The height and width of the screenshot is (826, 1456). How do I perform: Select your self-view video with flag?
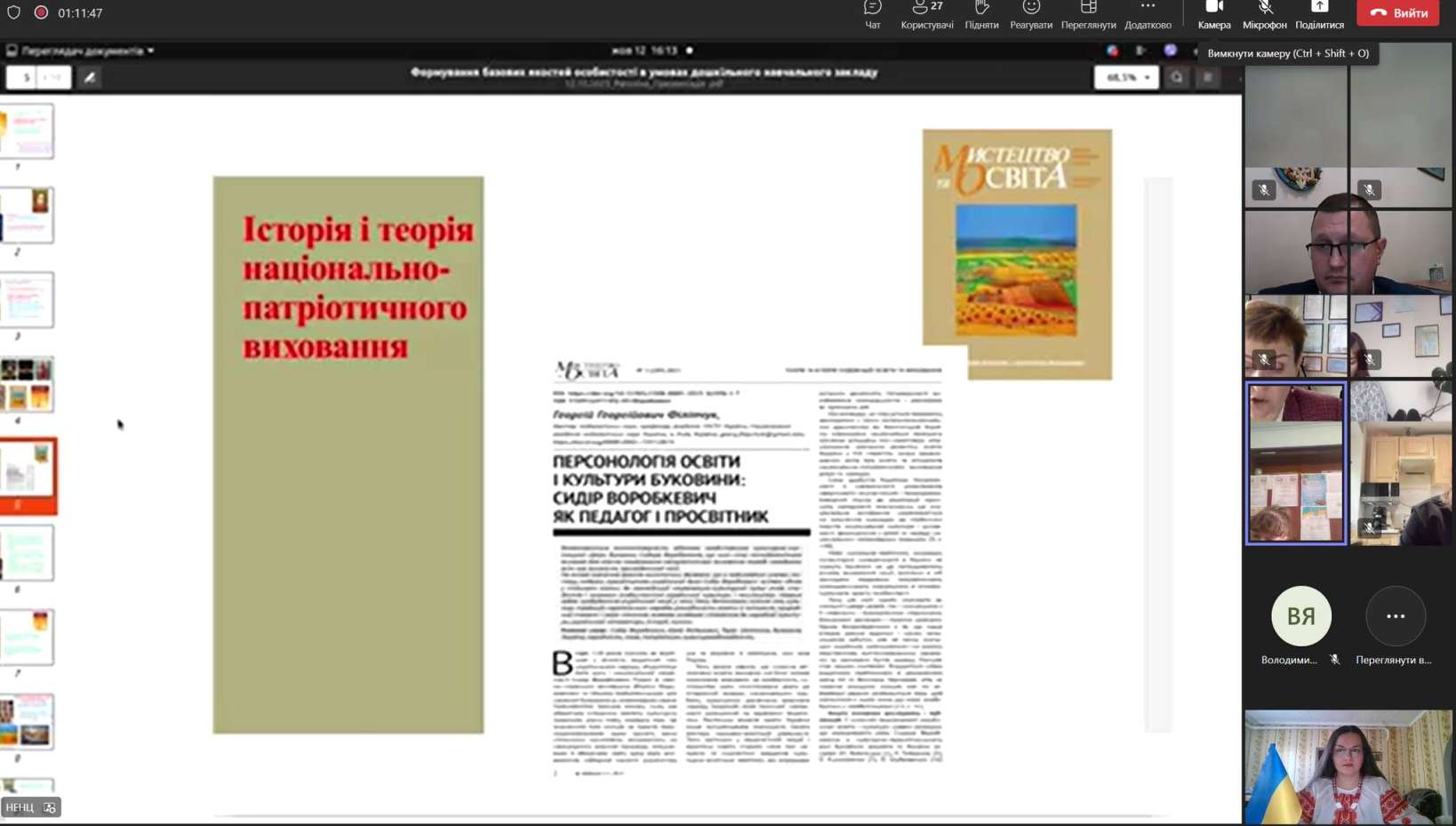1348,767
